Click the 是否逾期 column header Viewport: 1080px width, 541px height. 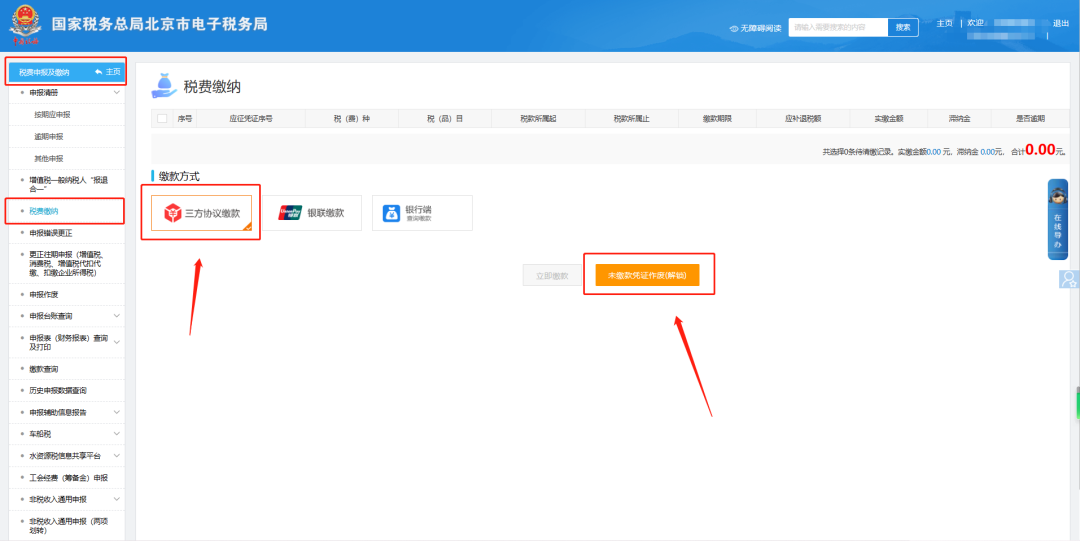click(1030, 119)
